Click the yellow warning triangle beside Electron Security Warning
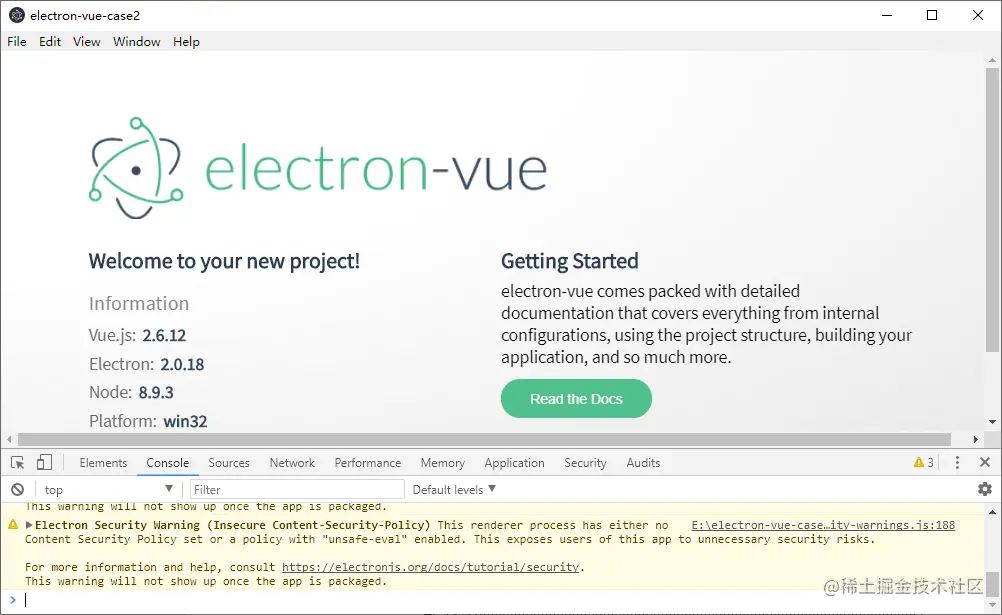This screenshot has width=1002, height=615. [x=13, y=525]
